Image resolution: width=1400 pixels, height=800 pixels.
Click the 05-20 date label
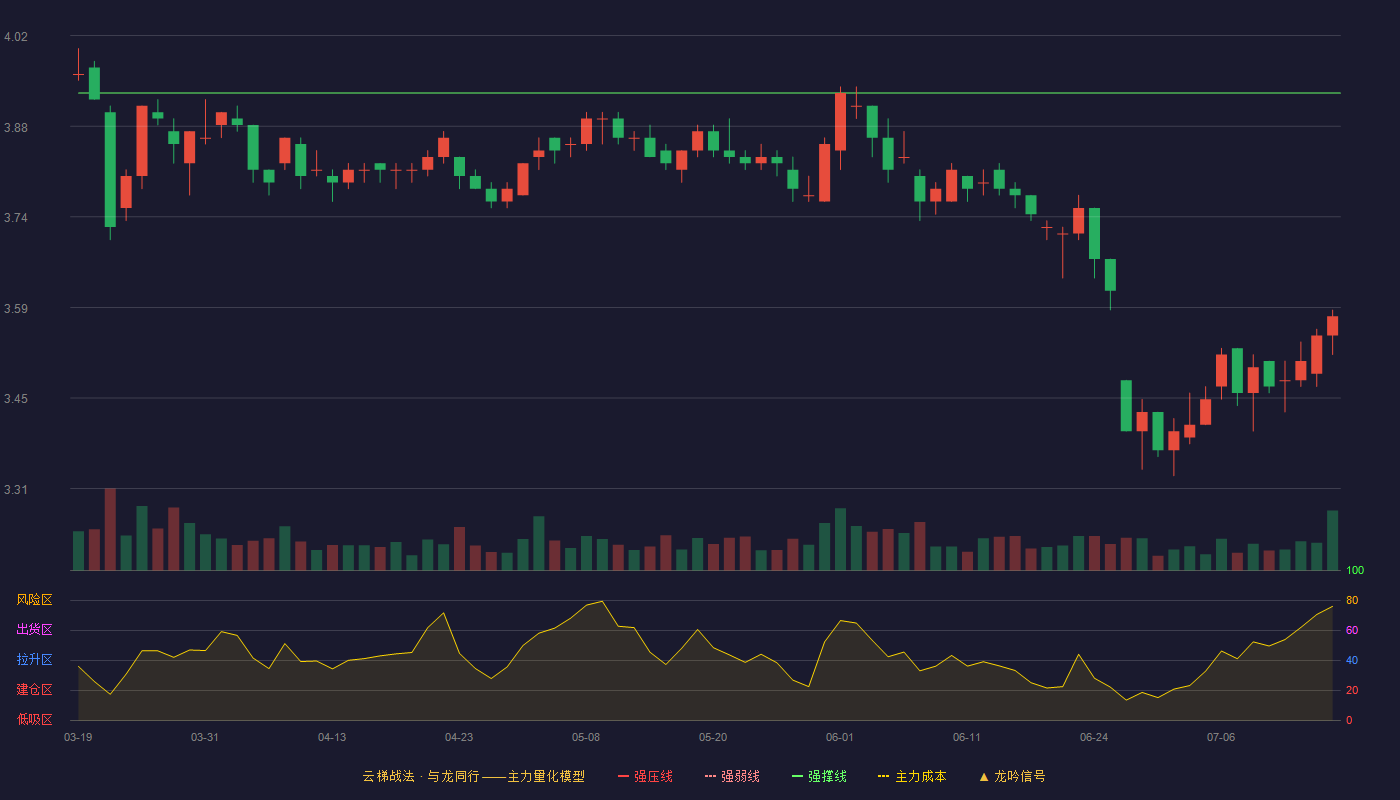(x=713, y=737)
